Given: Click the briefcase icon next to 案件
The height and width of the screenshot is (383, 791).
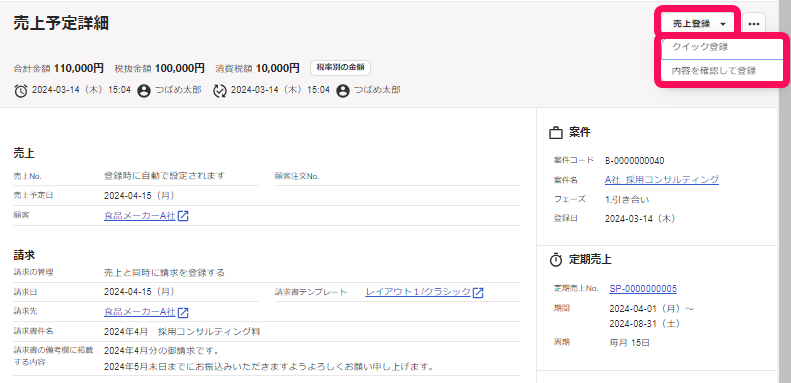Looking at the screenshot, I should pos(555,133).
